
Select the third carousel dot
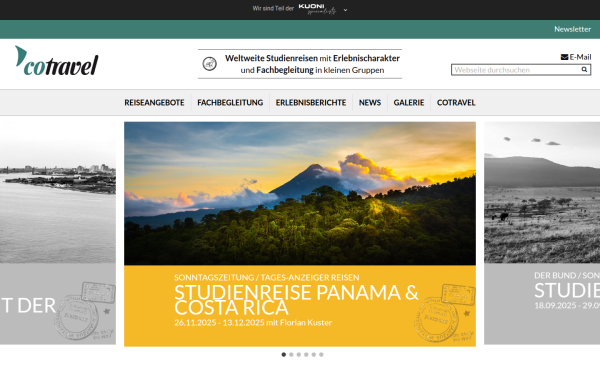point(299,355)
